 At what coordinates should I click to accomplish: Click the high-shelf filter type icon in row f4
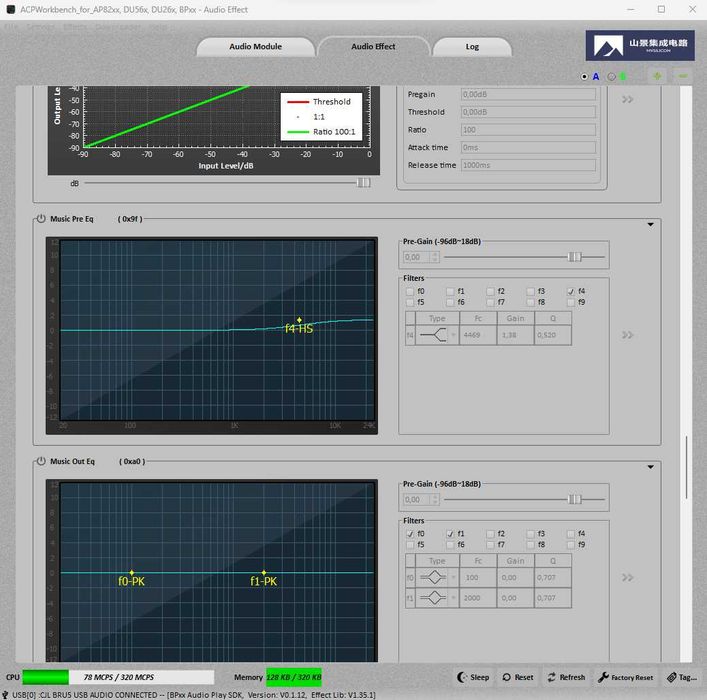[433, 335]
